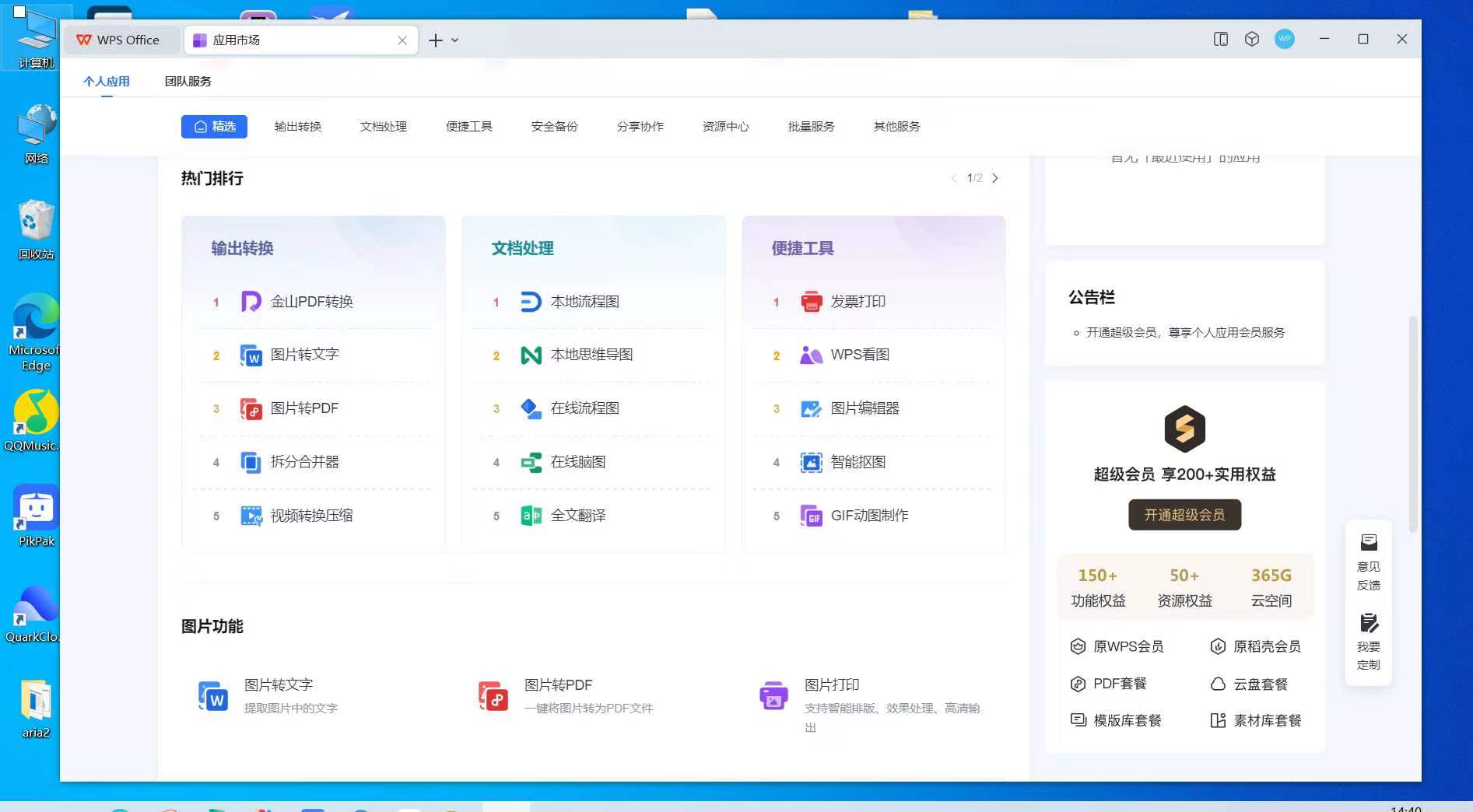This screenshot has height=812, width=1473.
Task: Open the 意见反馈 panel
Action: [x=1368, y=560]
